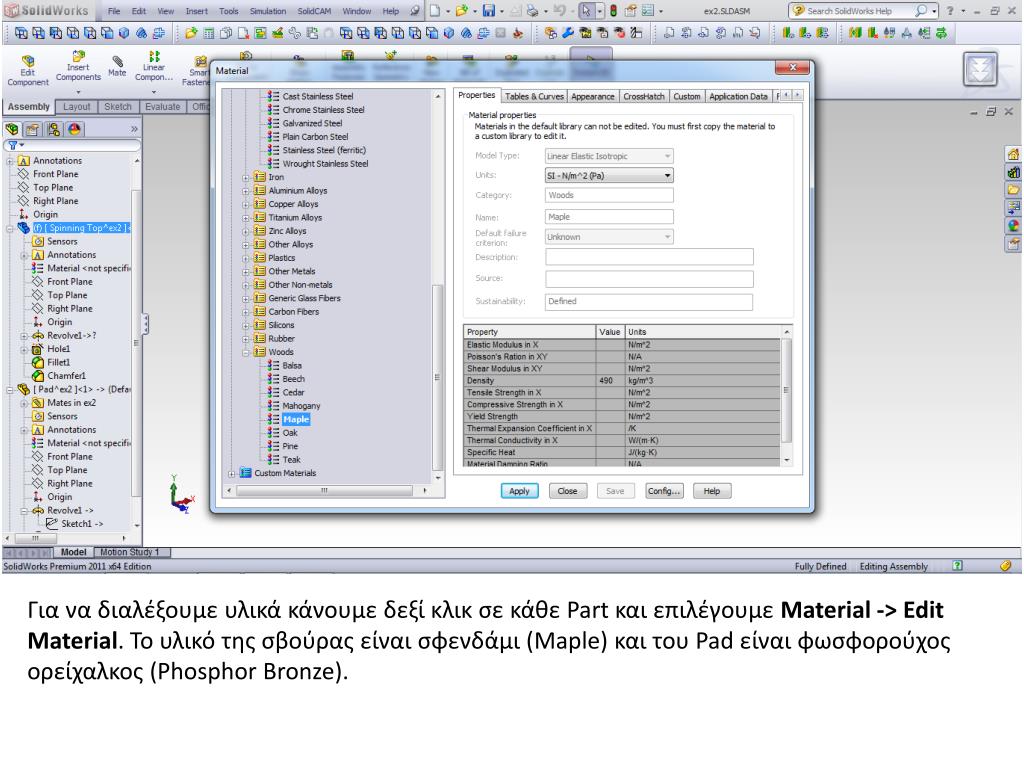Click the Linear Component Pattern icon
Image resolution: width=1024 pixels, height=768 pixels.
click(154, 56)
